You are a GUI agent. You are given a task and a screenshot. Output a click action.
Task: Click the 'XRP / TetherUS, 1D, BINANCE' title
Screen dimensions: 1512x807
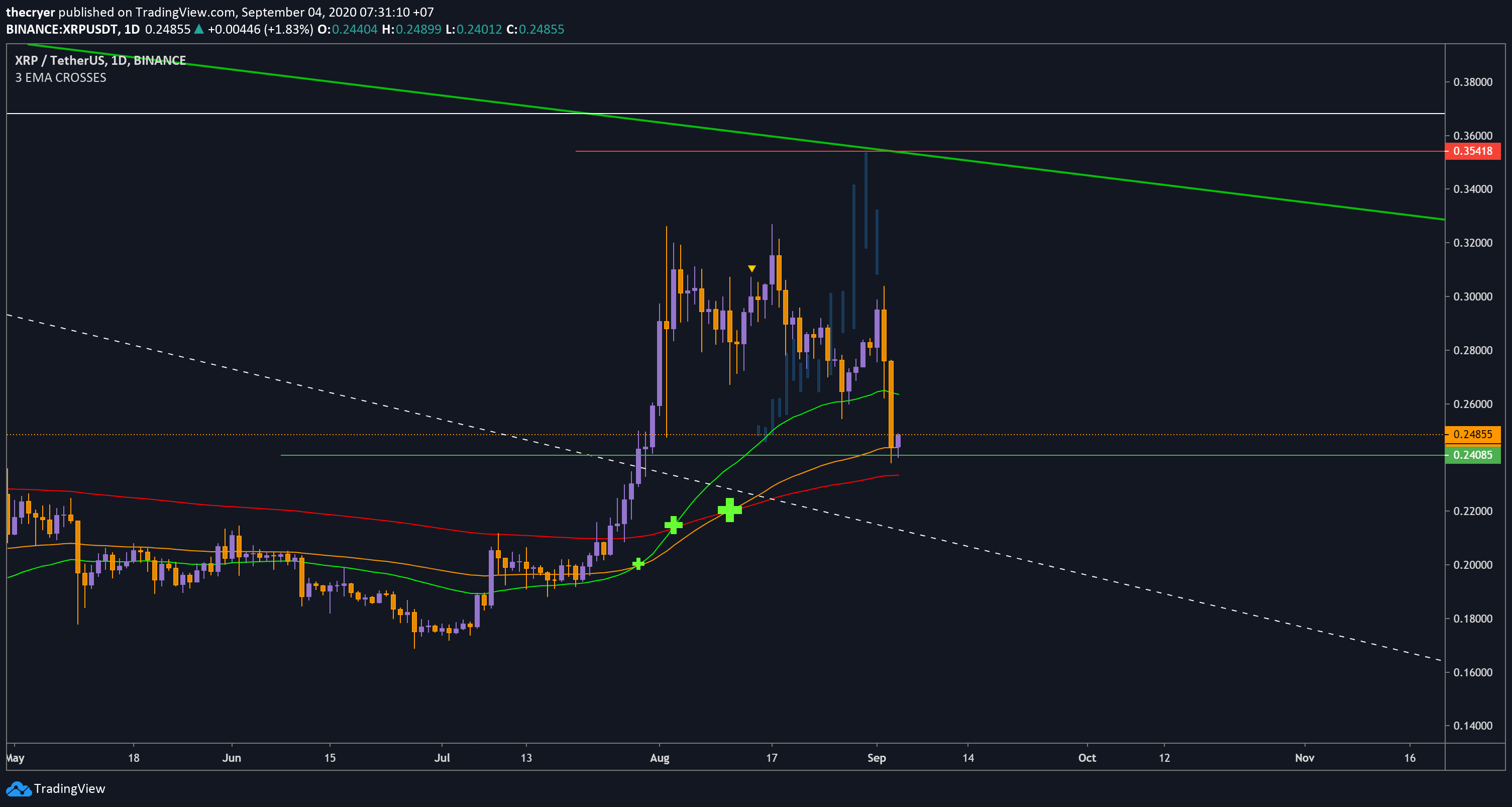click(x=100, y=60)
